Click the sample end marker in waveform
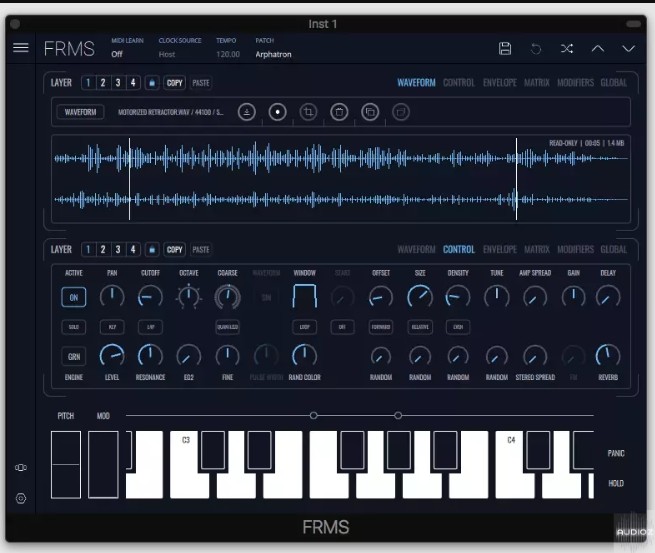655x553 pixels. tap(516, 179)
